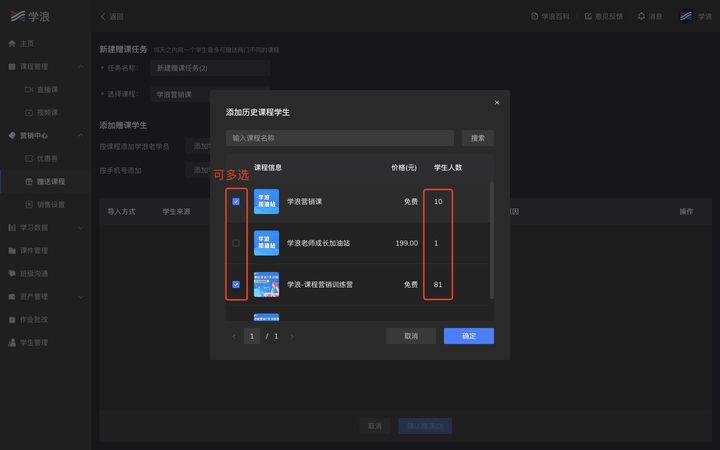720x450 pixels.
Task: Click the 学浪老师成长加油站 course name
Action: click(318, 243)
